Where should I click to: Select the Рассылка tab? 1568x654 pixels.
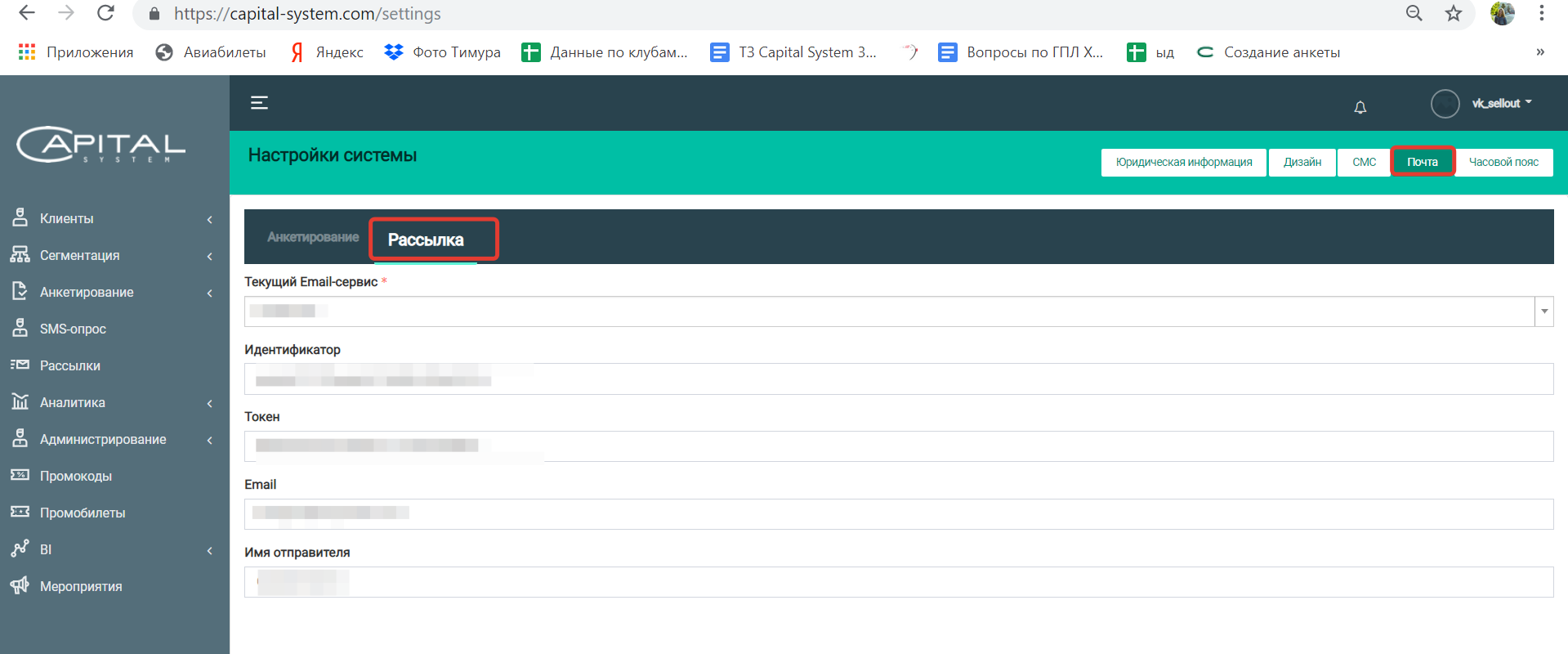coord(426,240)
